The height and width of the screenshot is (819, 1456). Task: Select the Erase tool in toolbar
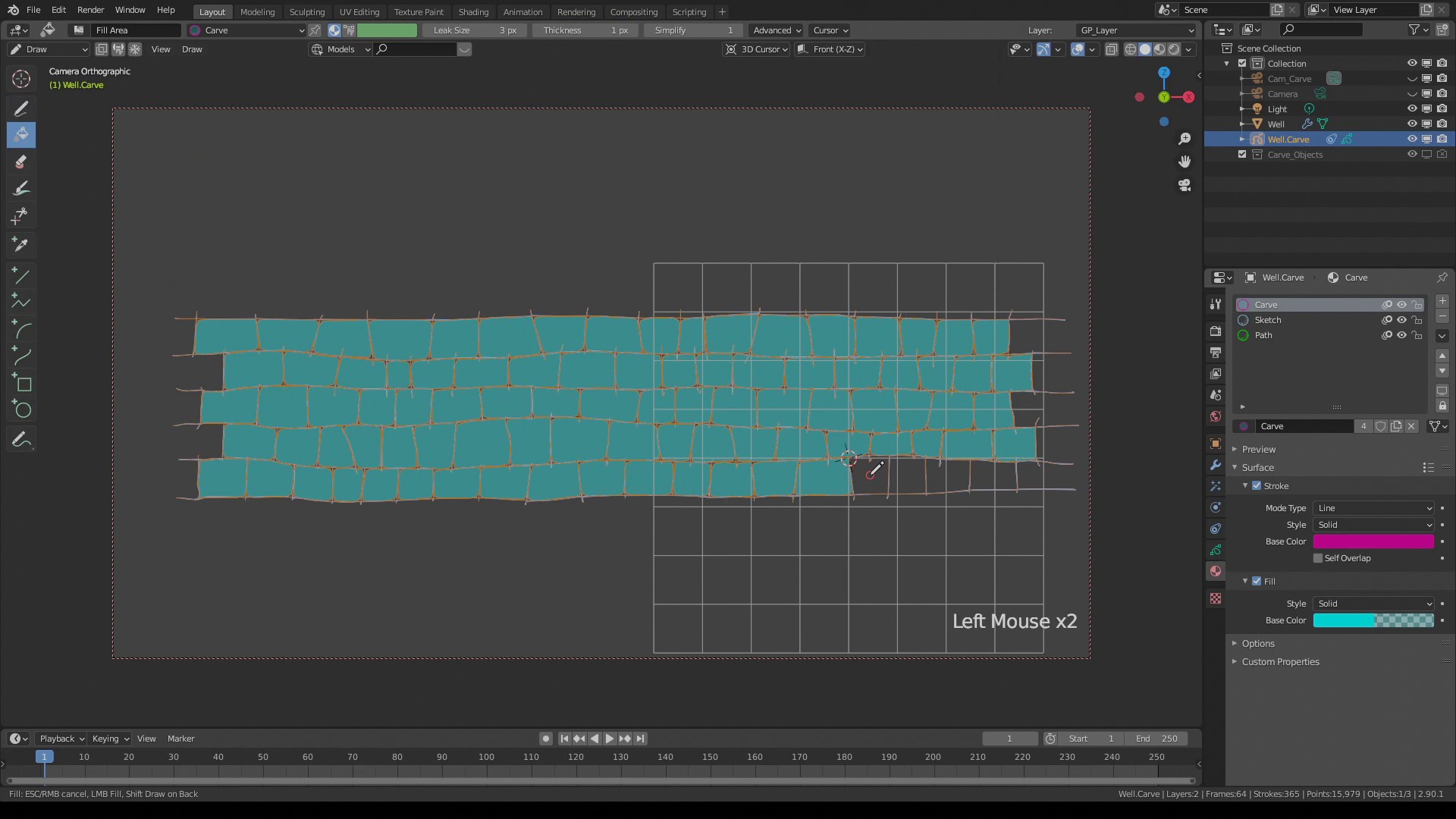pos(21,162)
